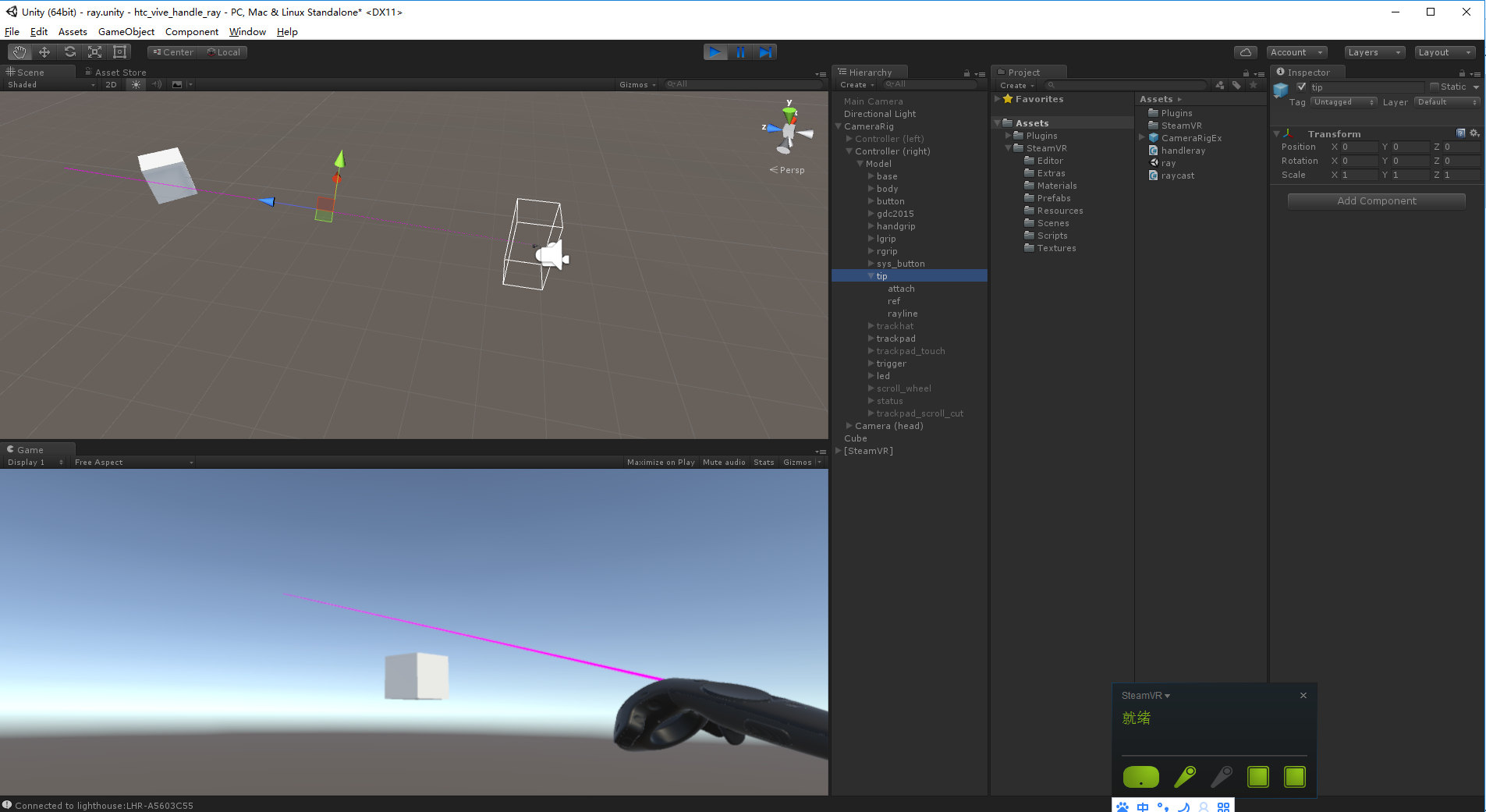Select the Move tool
The image size is (1486, 812).
point(44,52)
